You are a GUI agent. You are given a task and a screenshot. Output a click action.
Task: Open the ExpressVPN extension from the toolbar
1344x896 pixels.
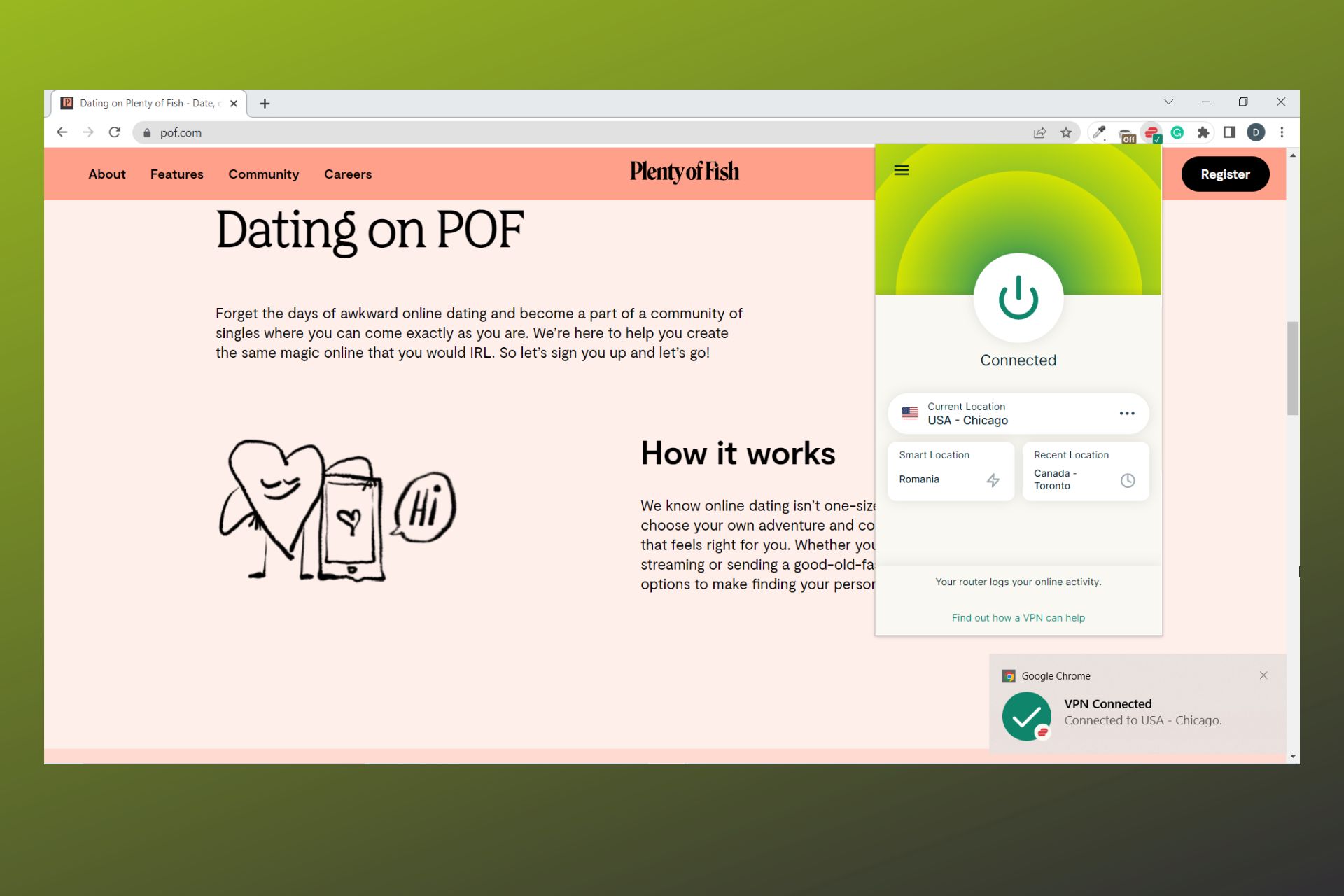pyautogui.click(x=1153, y=132)
